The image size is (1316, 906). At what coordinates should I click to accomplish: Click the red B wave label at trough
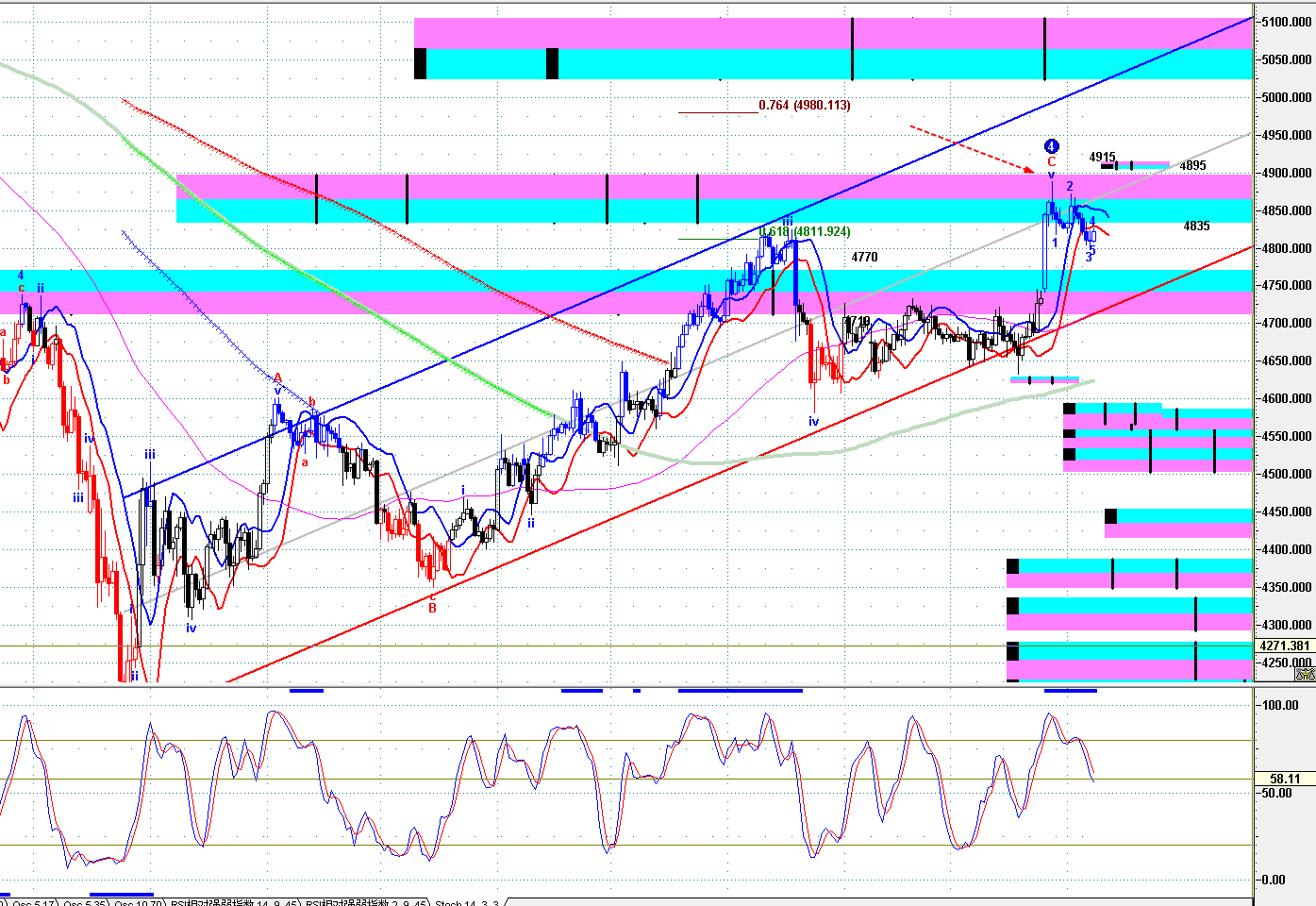pos(432,609)
